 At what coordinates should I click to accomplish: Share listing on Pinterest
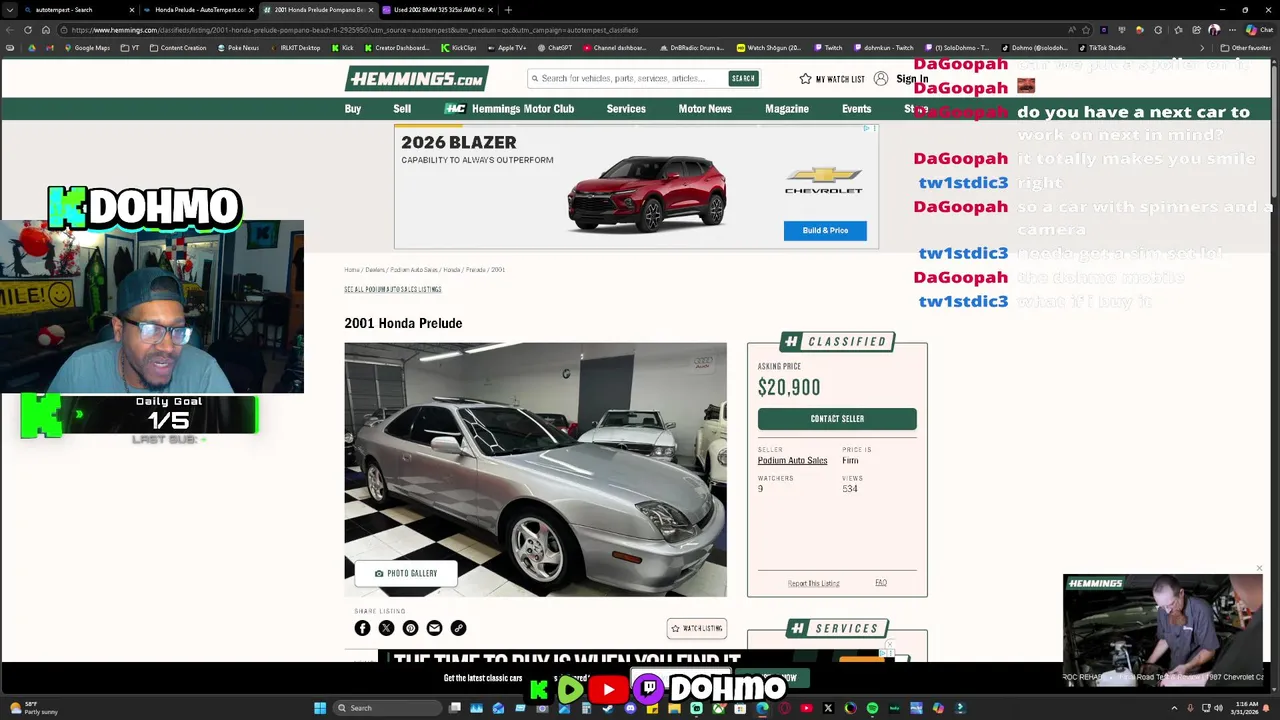pyautogui.click(x=410, y=628)
